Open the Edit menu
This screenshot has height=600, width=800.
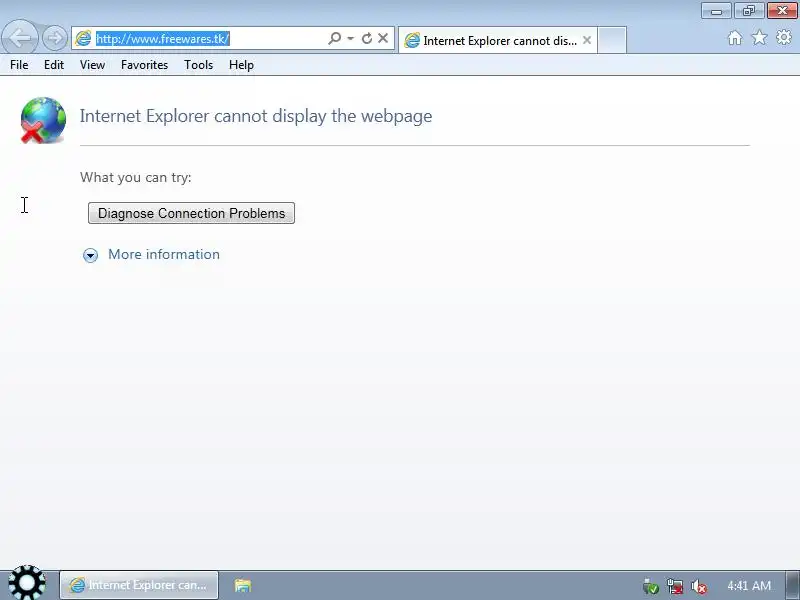[54, 65]
